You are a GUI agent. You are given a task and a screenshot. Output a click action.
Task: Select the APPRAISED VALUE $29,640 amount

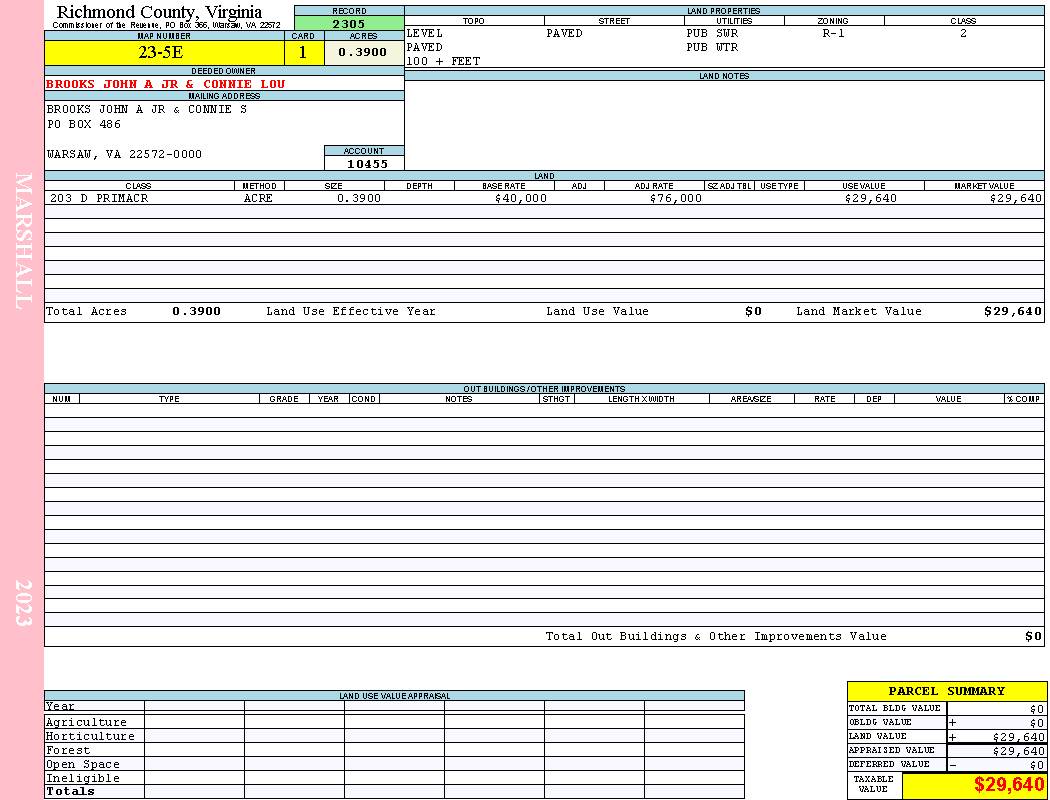1018,751
